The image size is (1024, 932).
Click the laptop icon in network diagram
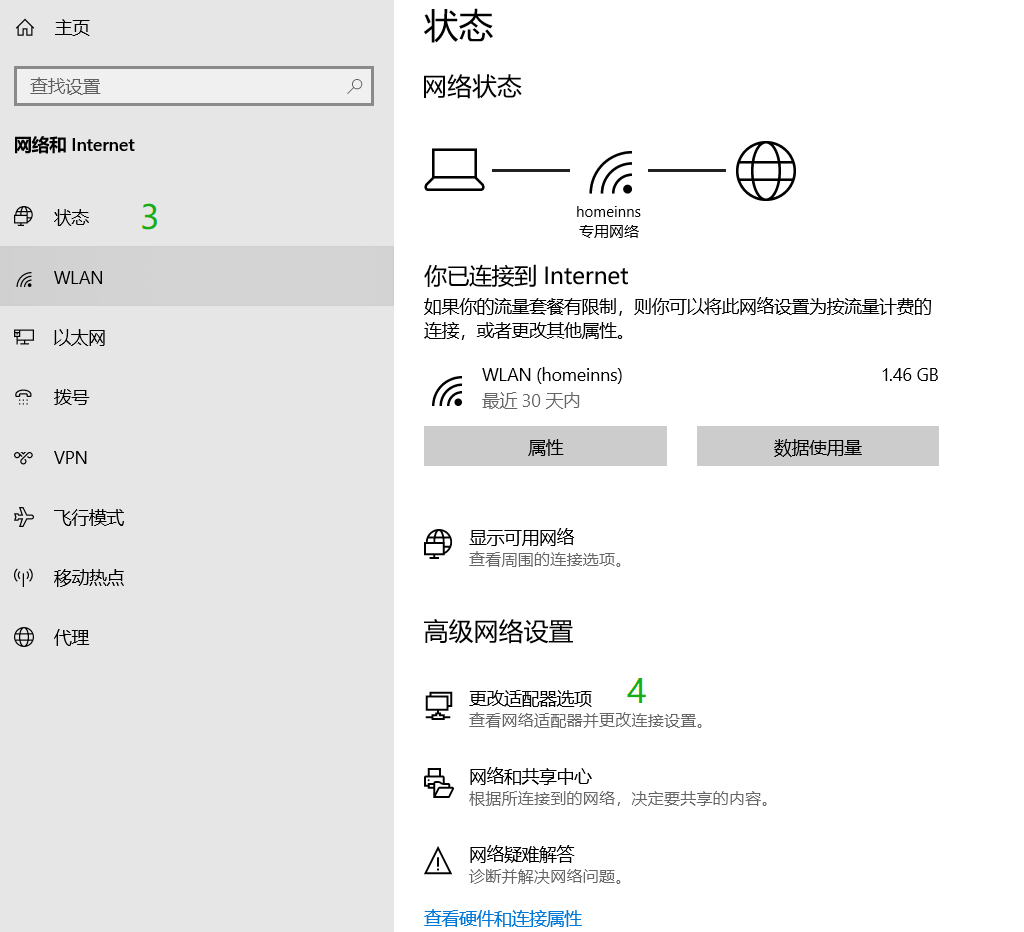click(455, 170)
